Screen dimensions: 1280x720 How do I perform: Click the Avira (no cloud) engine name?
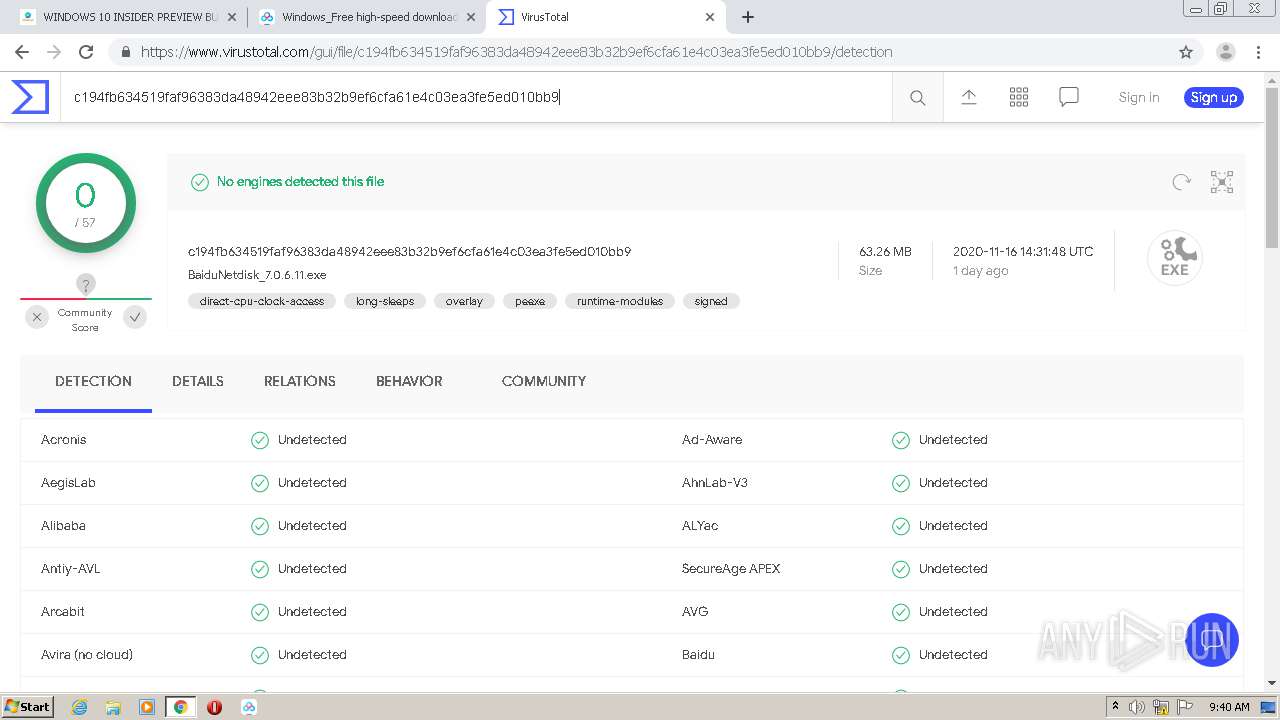tap(87, 655)
